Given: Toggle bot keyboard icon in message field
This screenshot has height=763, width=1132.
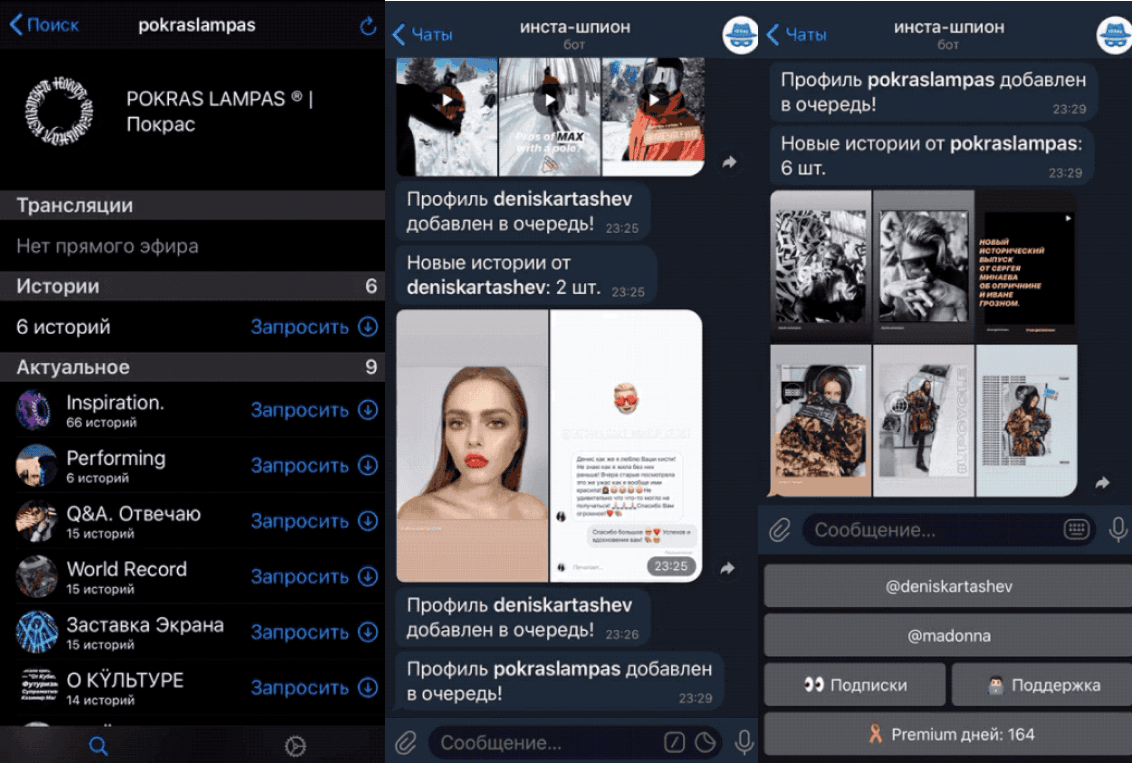Looking at the screenshot, I should click(x=1077, y=529).
